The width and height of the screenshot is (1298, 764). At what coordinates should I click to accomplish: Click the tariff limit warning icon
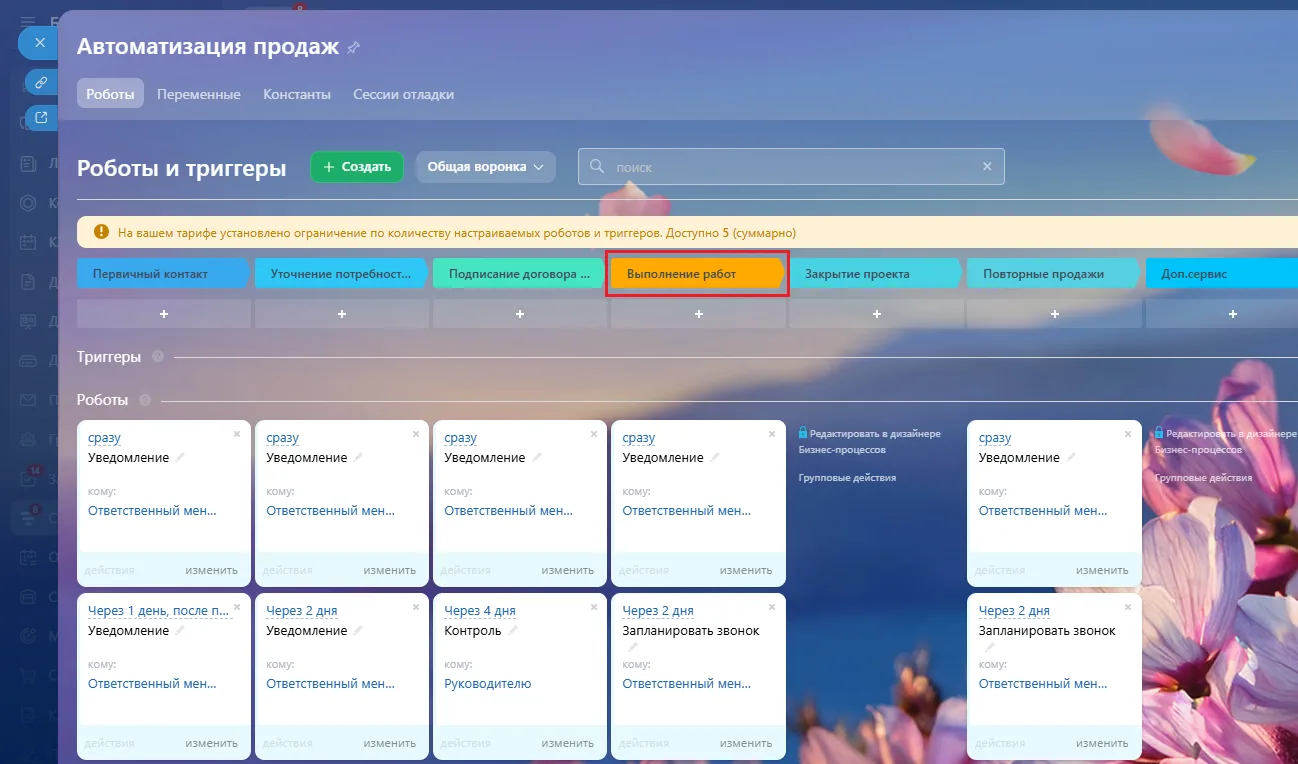click(x=101, y=232)
